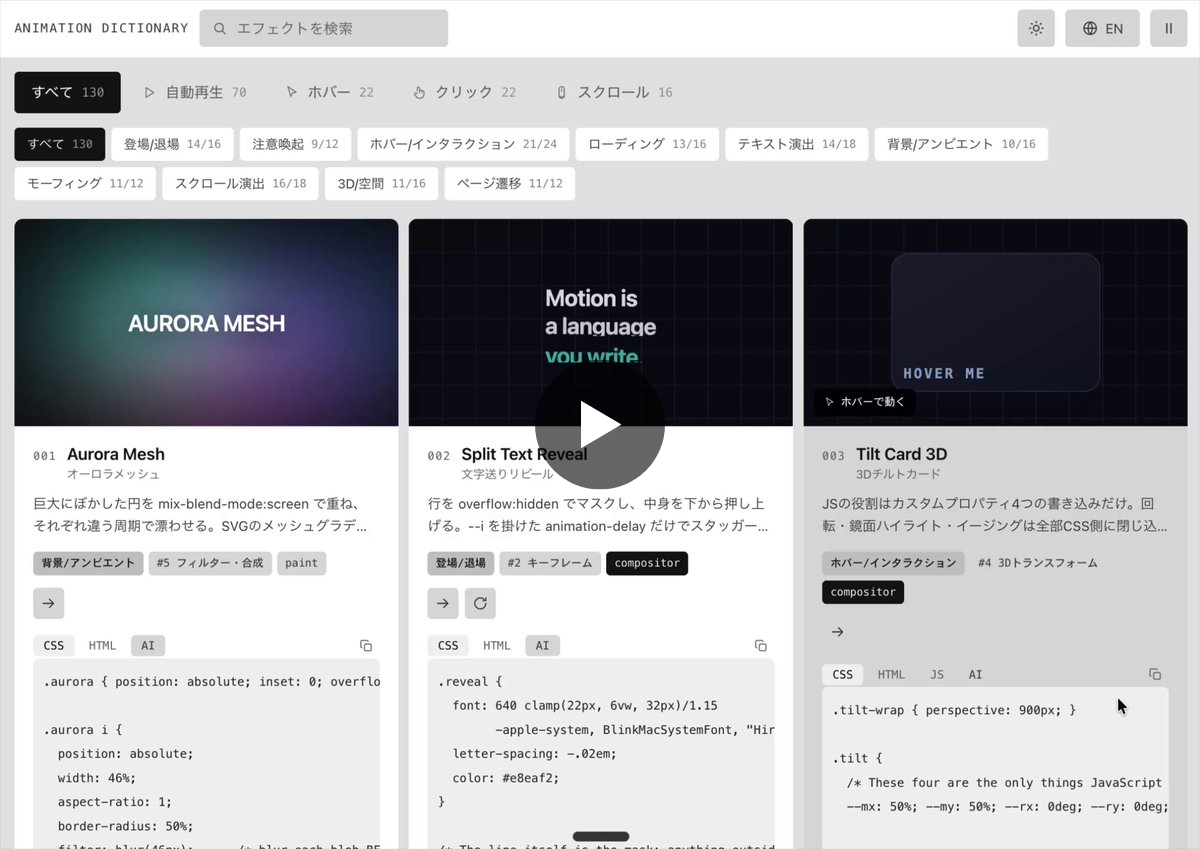Select HTML tab in Aurora Mesh code
Screen dimensions: 1200x849
102,646
